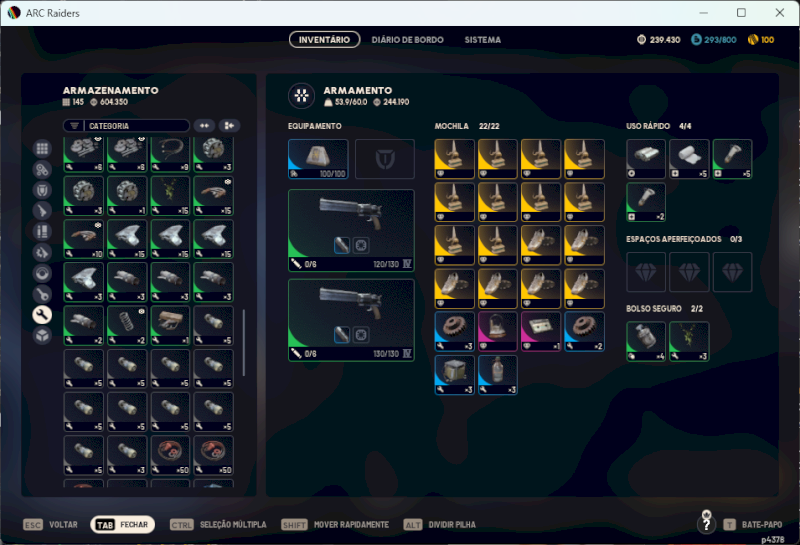Select the highlighted wrench materials filter
This screenshot has height=545, width=800.
click(x=42, y=315)
